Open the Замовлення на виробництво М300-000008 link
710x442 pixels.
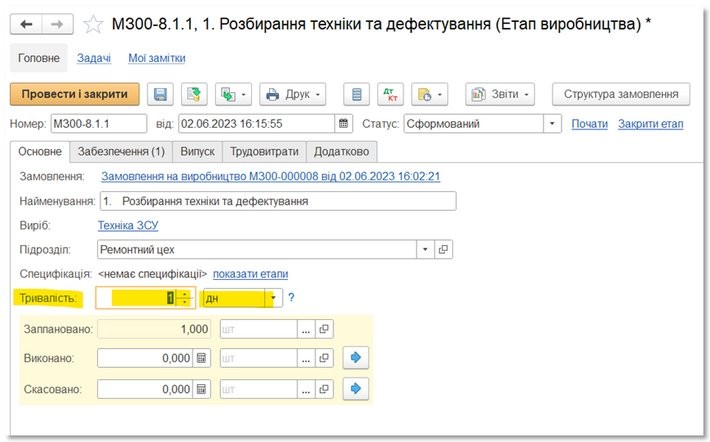tap(270, 176)
